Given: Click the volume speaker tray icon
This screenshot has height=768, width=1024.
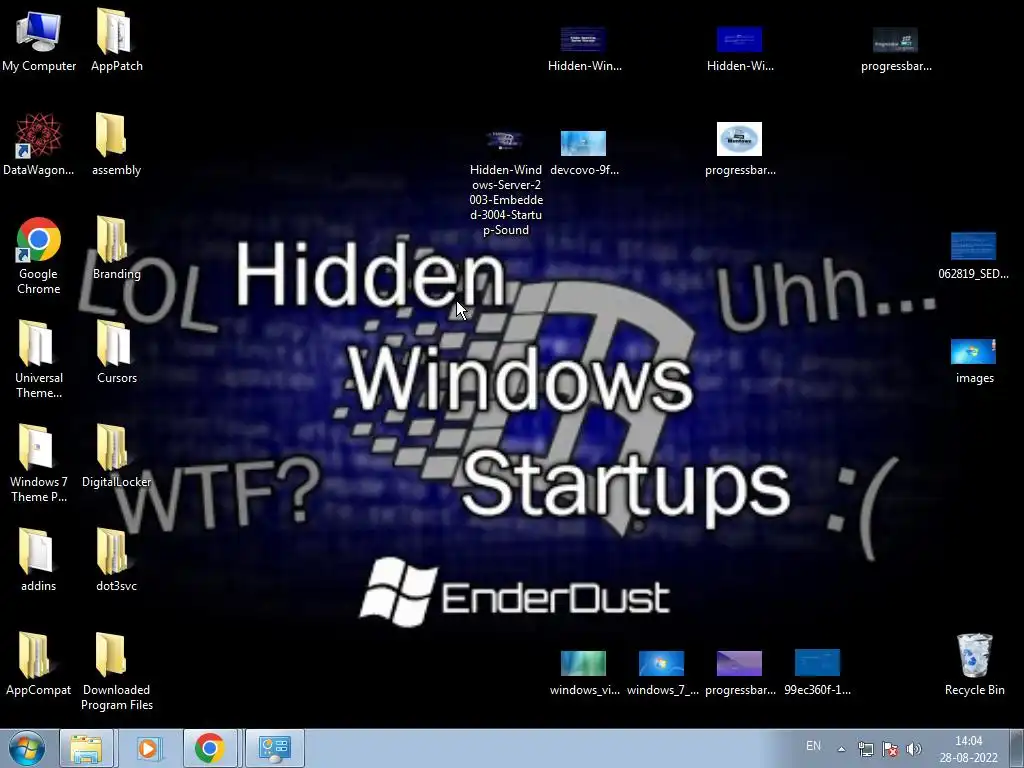Looking at the screenshot, I should tap(914, 749).
